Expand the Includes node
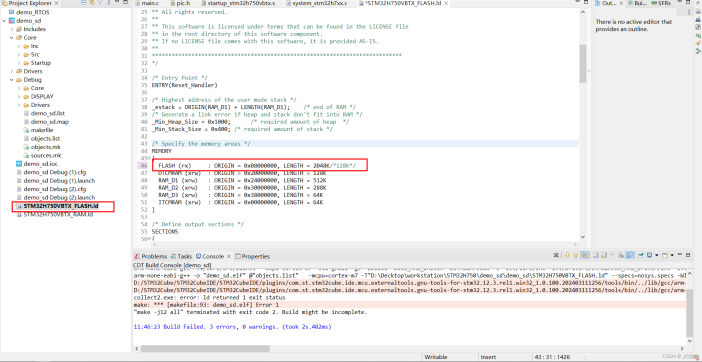702x362 pixels. (12, 29)
